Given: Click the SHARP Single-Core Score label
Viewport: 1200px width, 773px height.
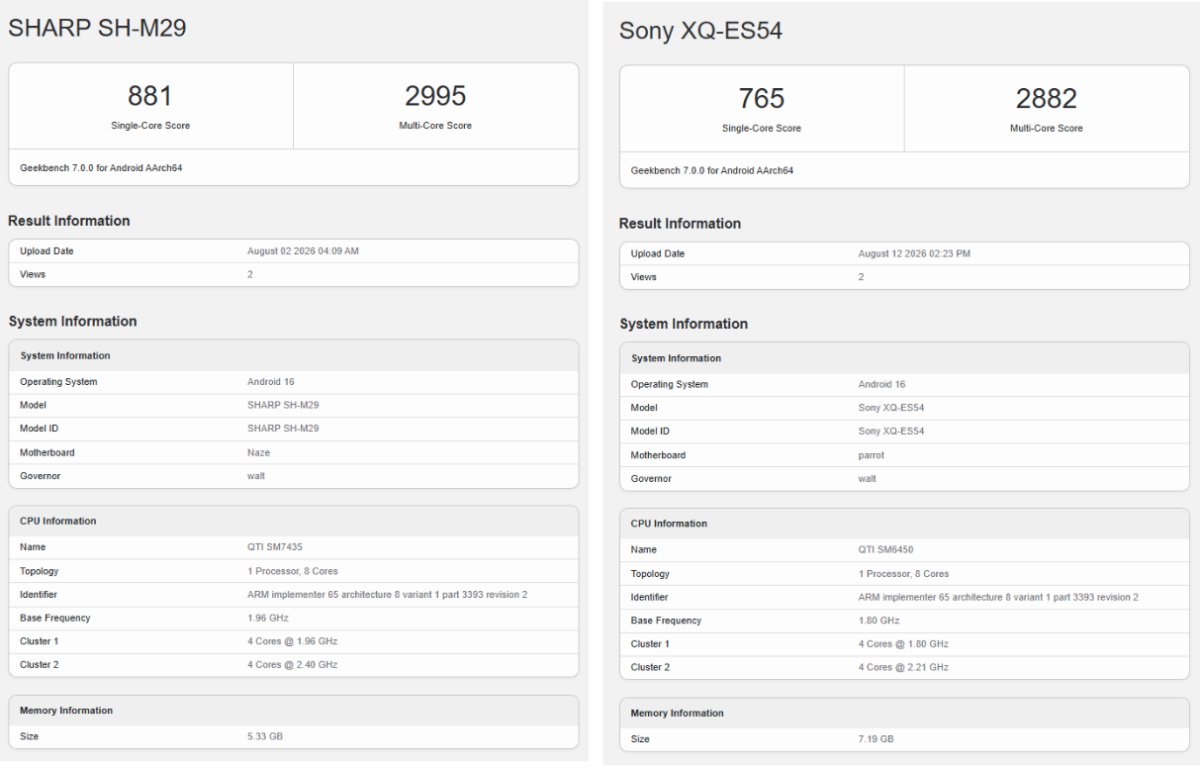Looking at the screenshot, I should [x=150, y=126].
